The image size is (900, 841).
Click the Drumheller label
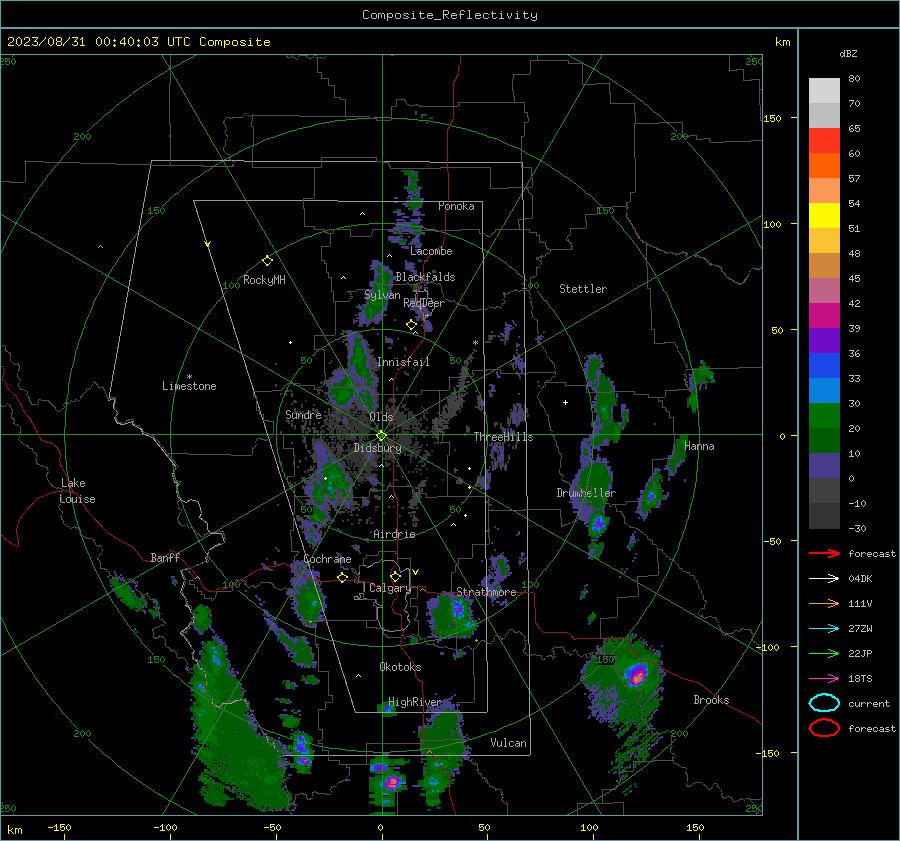tap(586, 493)
